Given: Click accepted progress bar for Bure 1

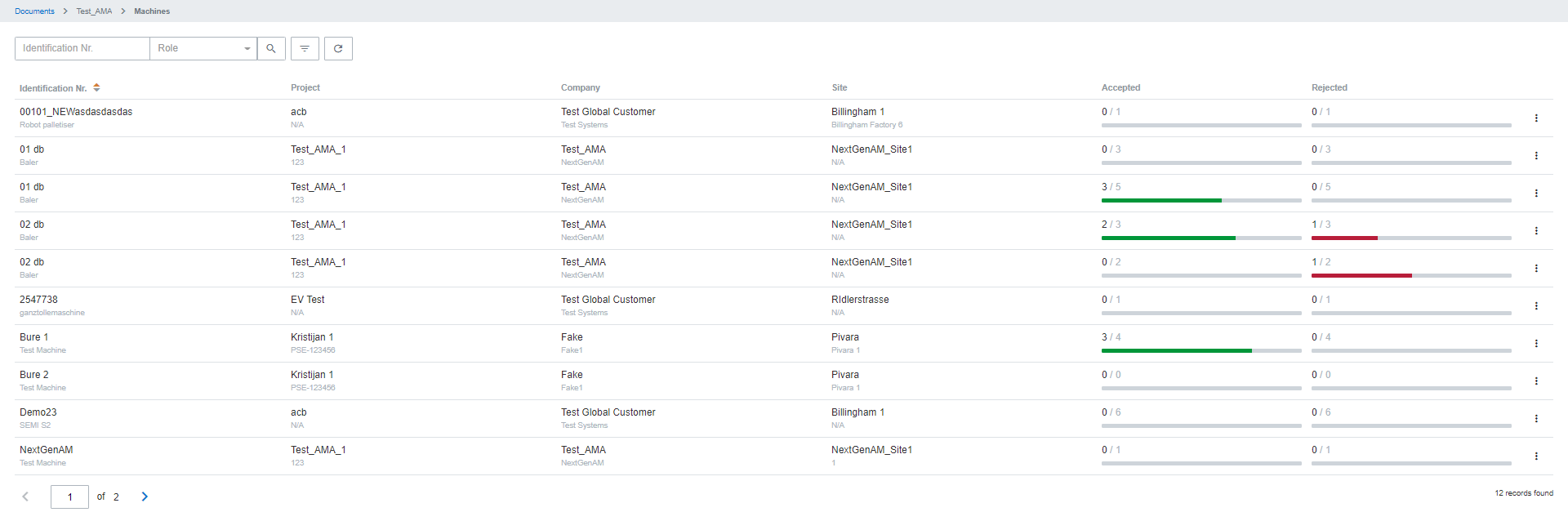Looking at the screenshot, I should [1200, 350].
